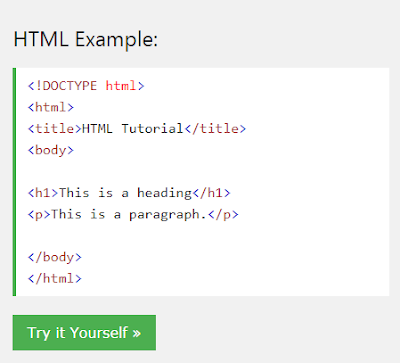Click the opening title tag
The image size is (400, 363).
point(55,129)
